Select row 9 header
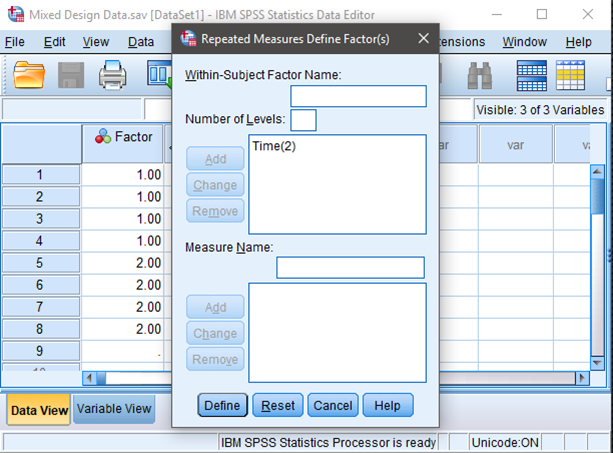Viewport: 613px width, 453px height. tap(41, 351)
